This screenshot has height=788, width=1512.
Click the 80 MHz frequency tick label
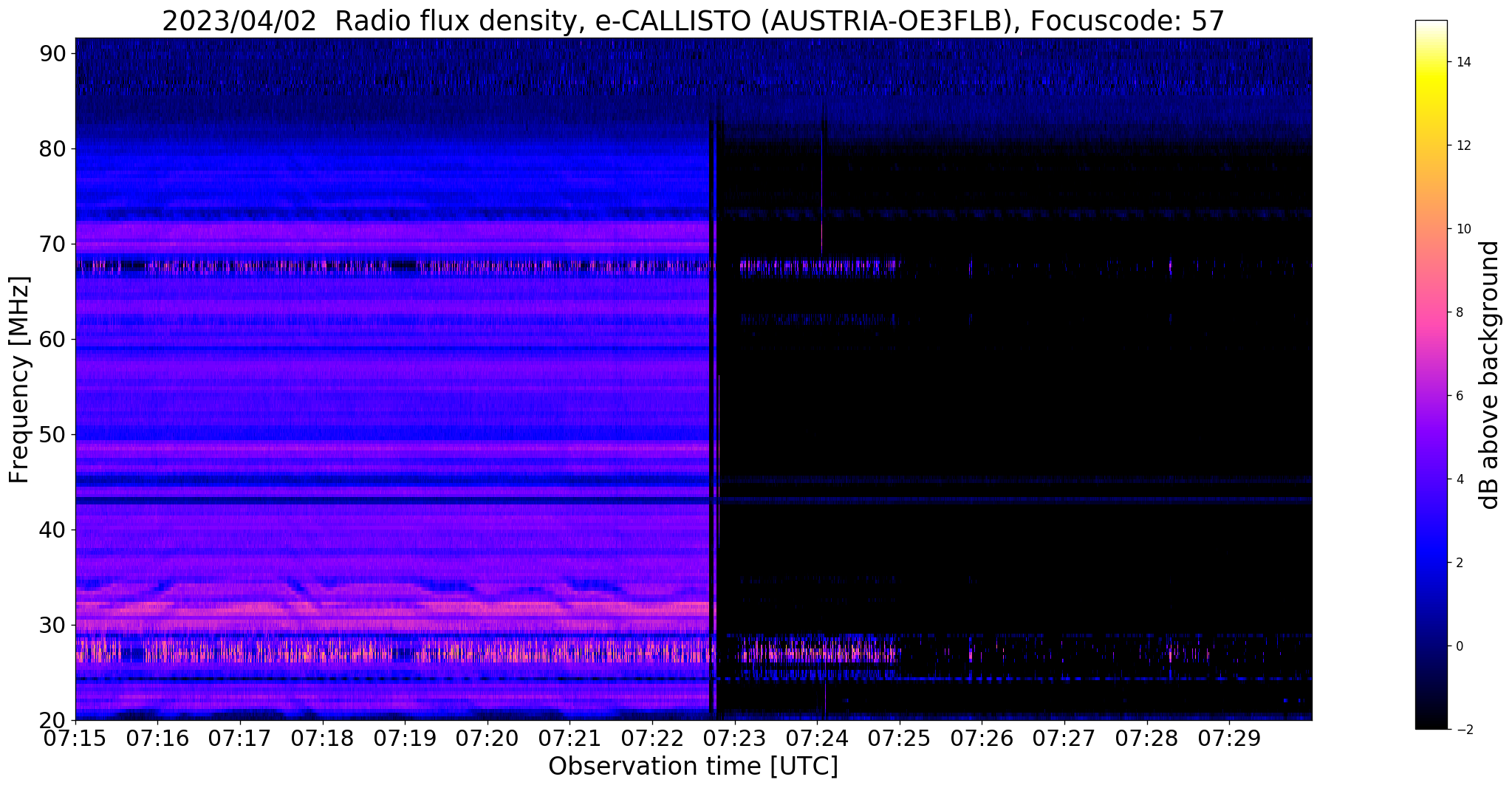pos(53,149)
